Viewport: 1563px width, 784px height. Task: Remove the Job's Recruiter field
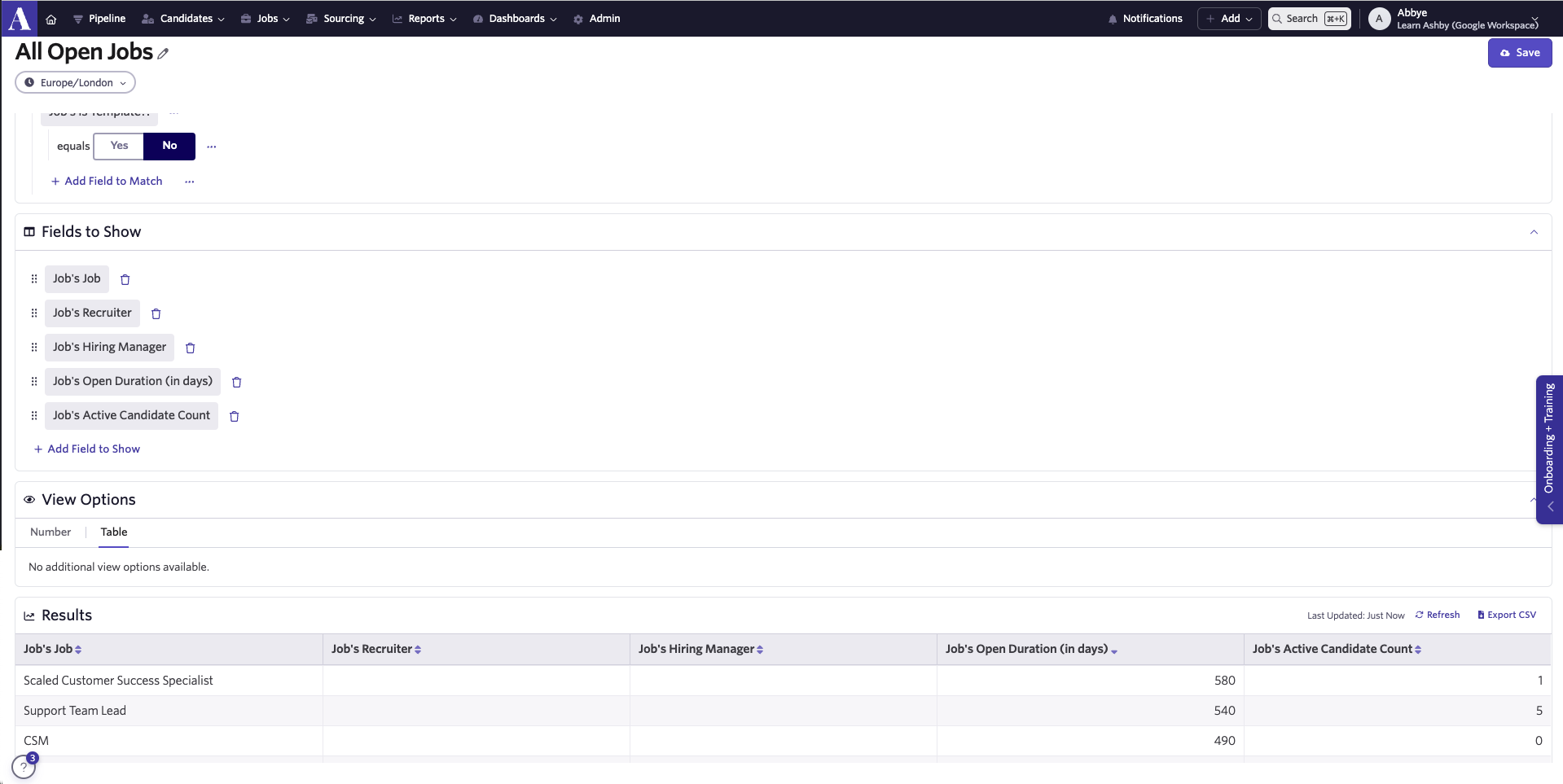pyautogui.click(x=156, y=313)
